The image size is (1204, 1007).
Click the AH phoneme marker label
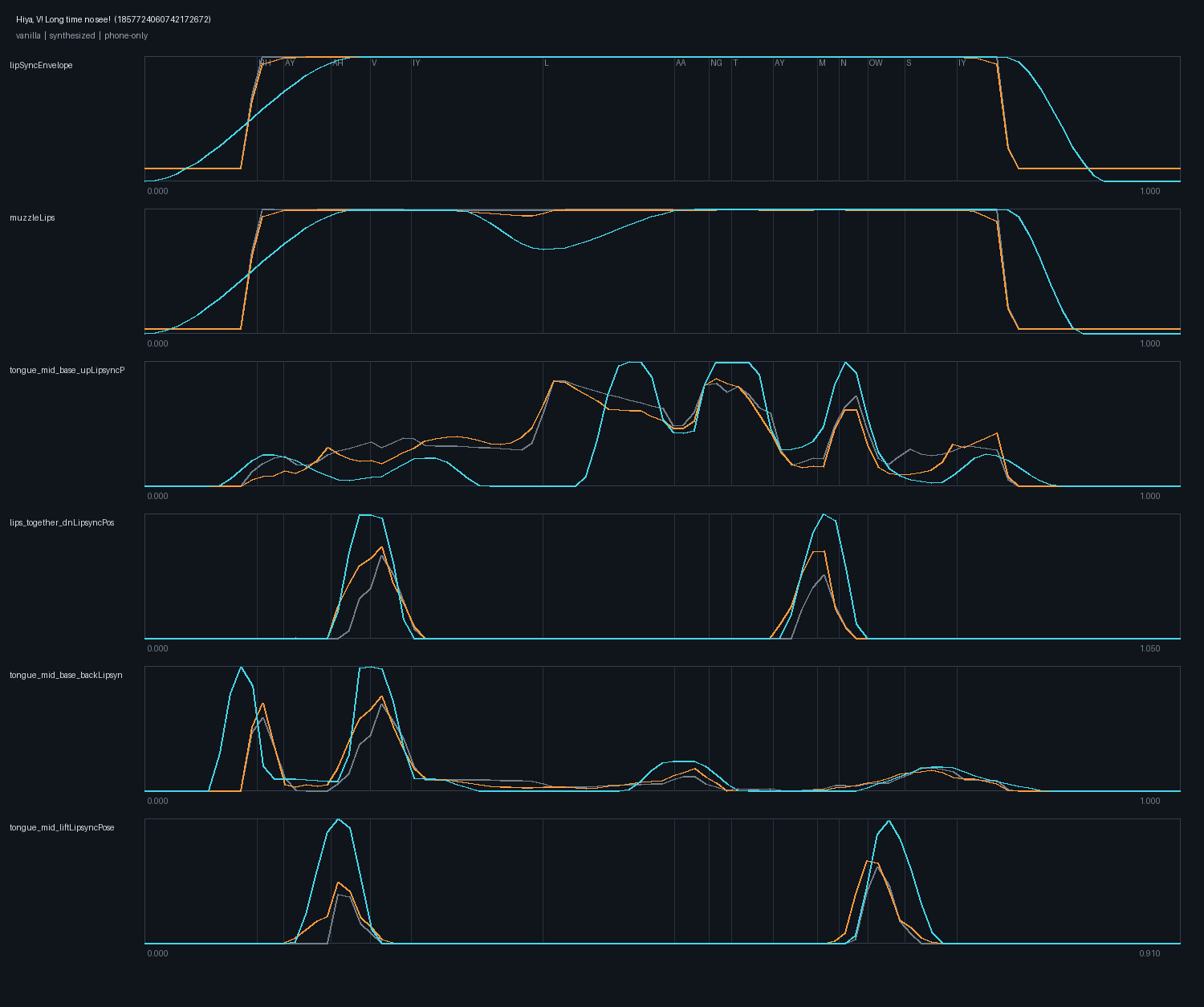point(338,63)
